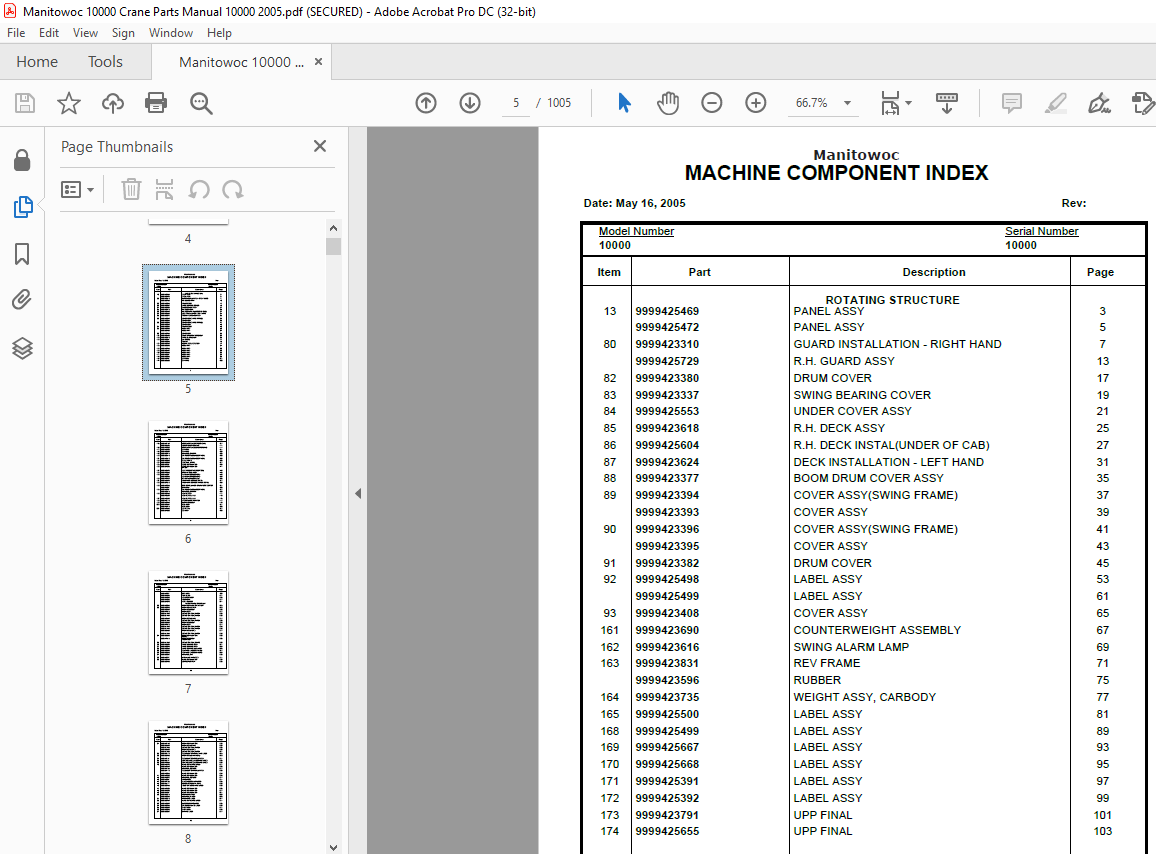The width and height of the screenshot is (1156, 854).
Task: Click the WEIGHT ASSY, CARBODY entry
Action: [x=865, y=697]
